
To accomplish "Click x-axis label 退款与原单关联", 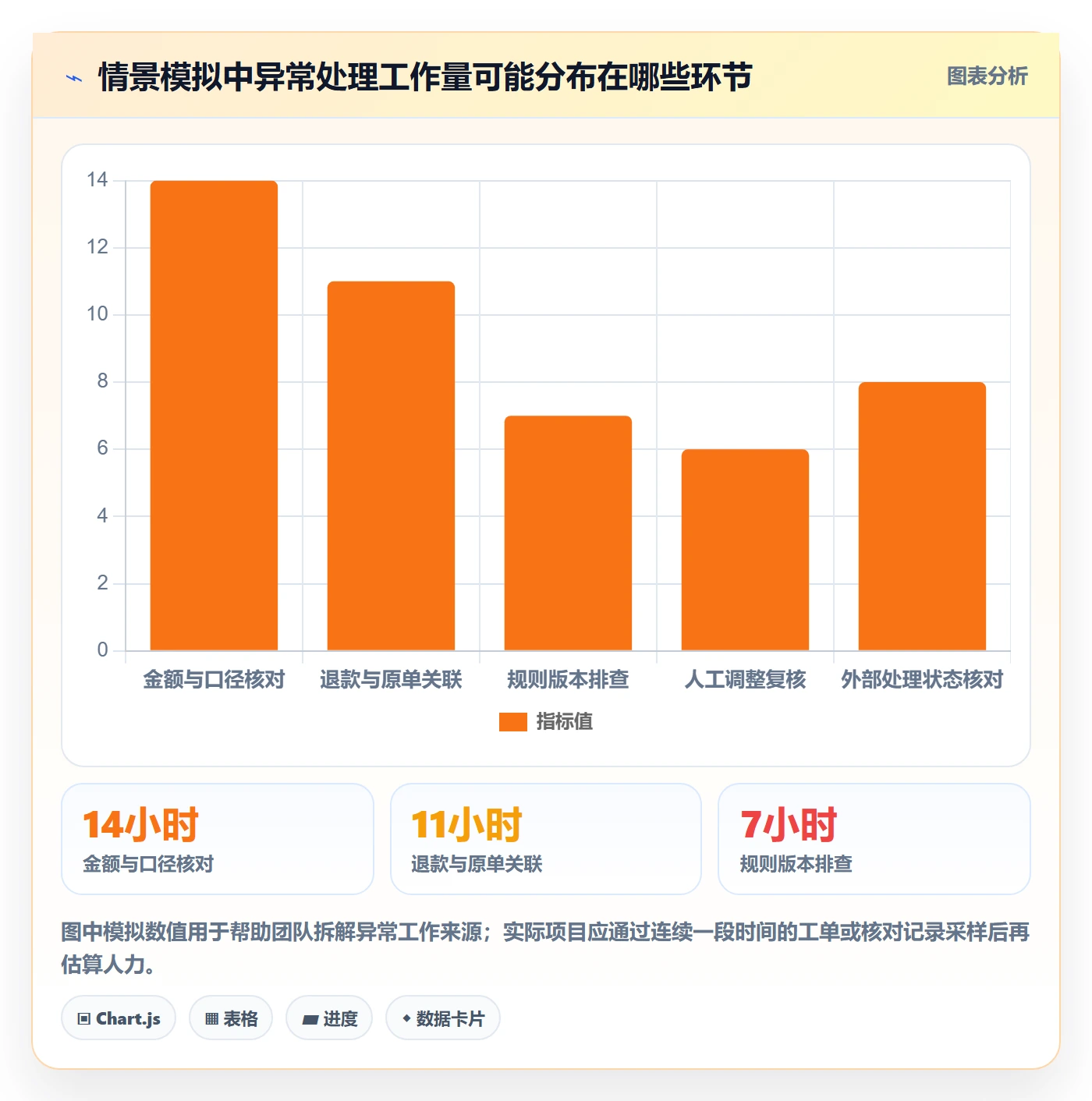I will [391, 680].
